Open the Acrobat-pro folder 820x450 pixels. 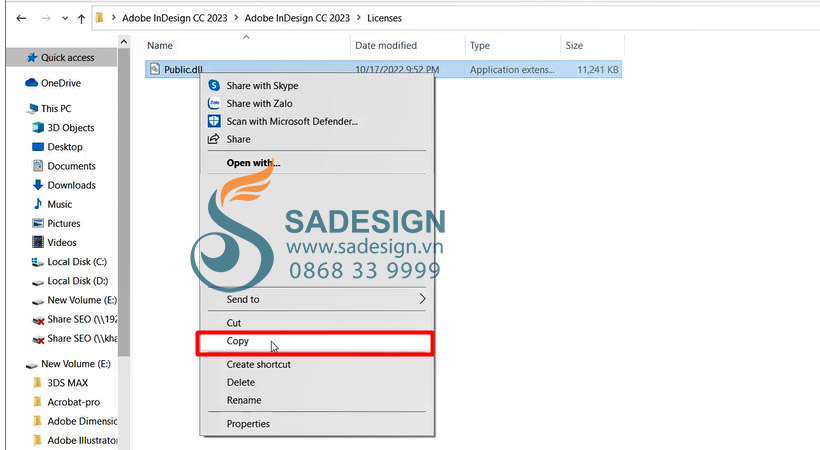pyautogui.click(x=73, y=402)
